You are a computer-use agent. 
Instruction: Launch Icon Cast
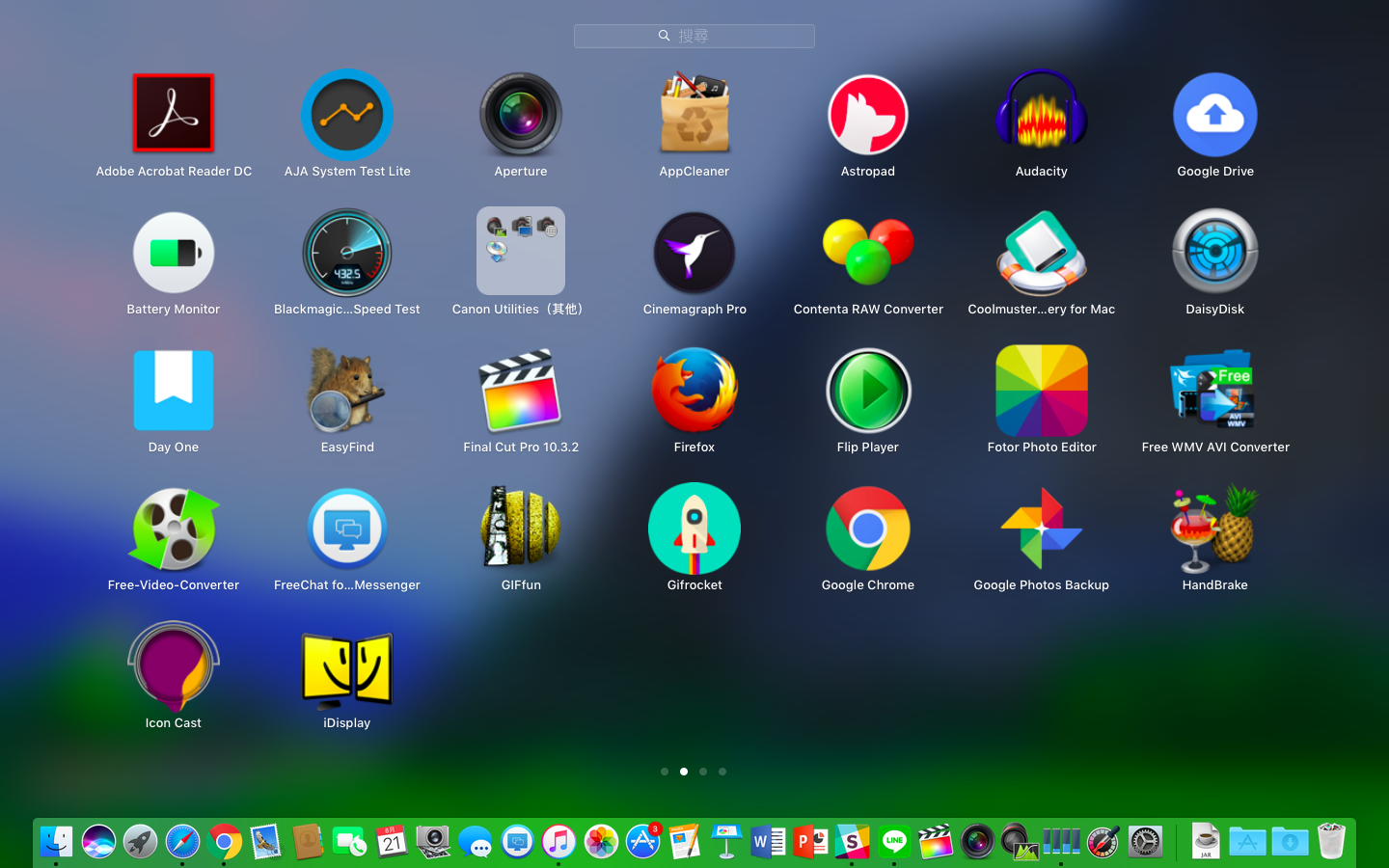tap(174, 666)
